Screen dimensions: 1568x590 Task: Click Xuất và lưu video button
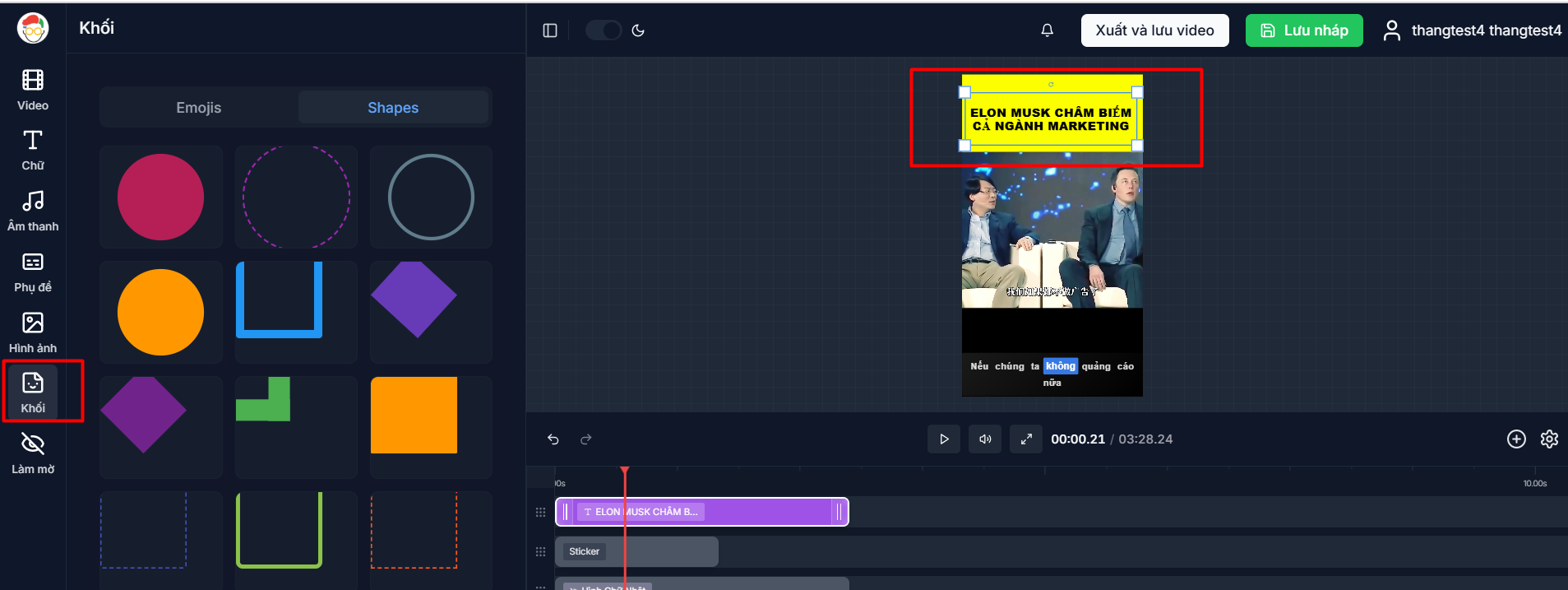(1154, 30)
